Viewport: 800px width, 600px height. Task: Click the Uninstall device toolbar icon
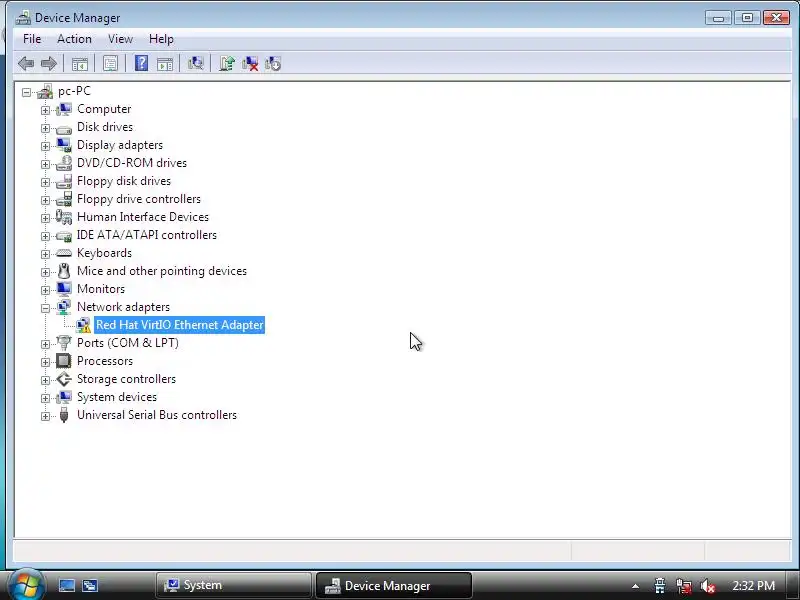point(250,63)
